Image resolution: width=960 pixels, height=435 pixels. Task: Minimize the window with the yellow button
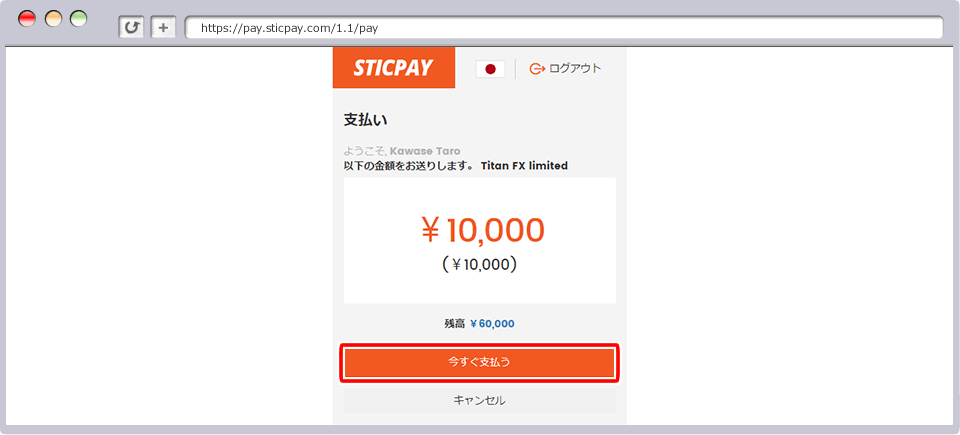[x=53, y=18]
